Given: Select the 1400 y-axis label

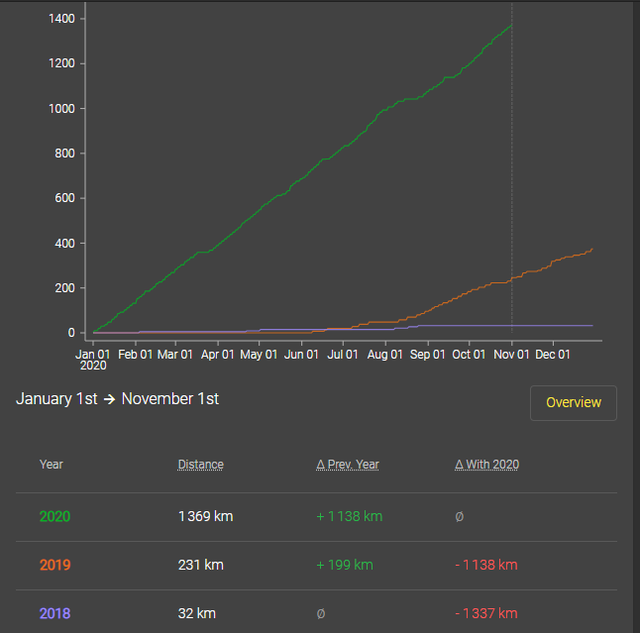Looking at the screenshot, I should pyautogui.click(x=62, y=19).
